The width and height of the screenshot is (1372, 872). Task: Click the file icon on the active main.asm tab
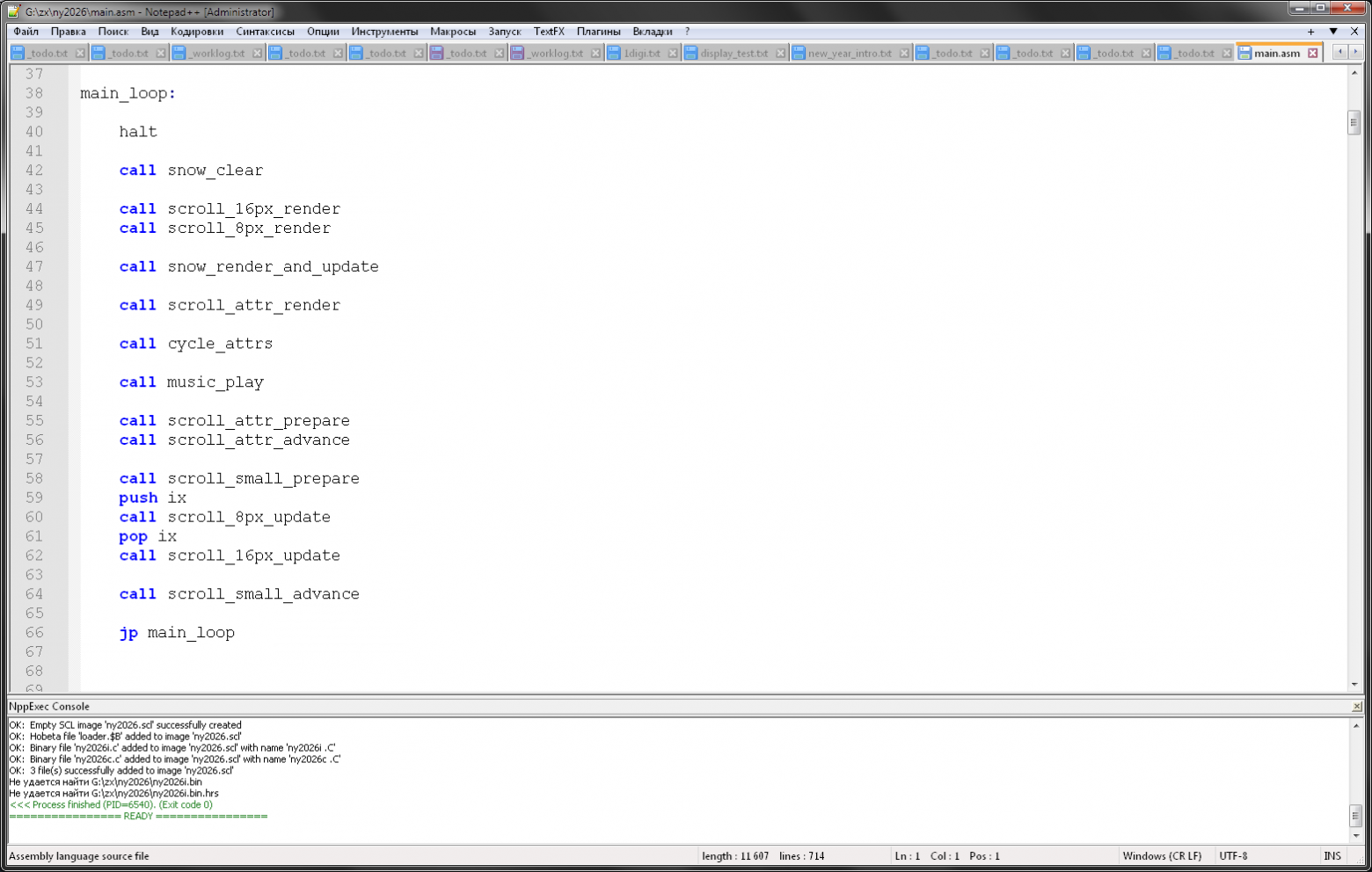pos(1244,53)
